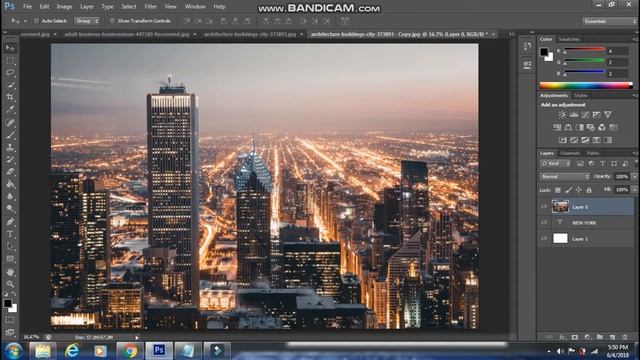Image resolution: width=640 pixels, height=360 pixels.
Task: Add an Invert adjustment
Action: (x=562, y=140)
